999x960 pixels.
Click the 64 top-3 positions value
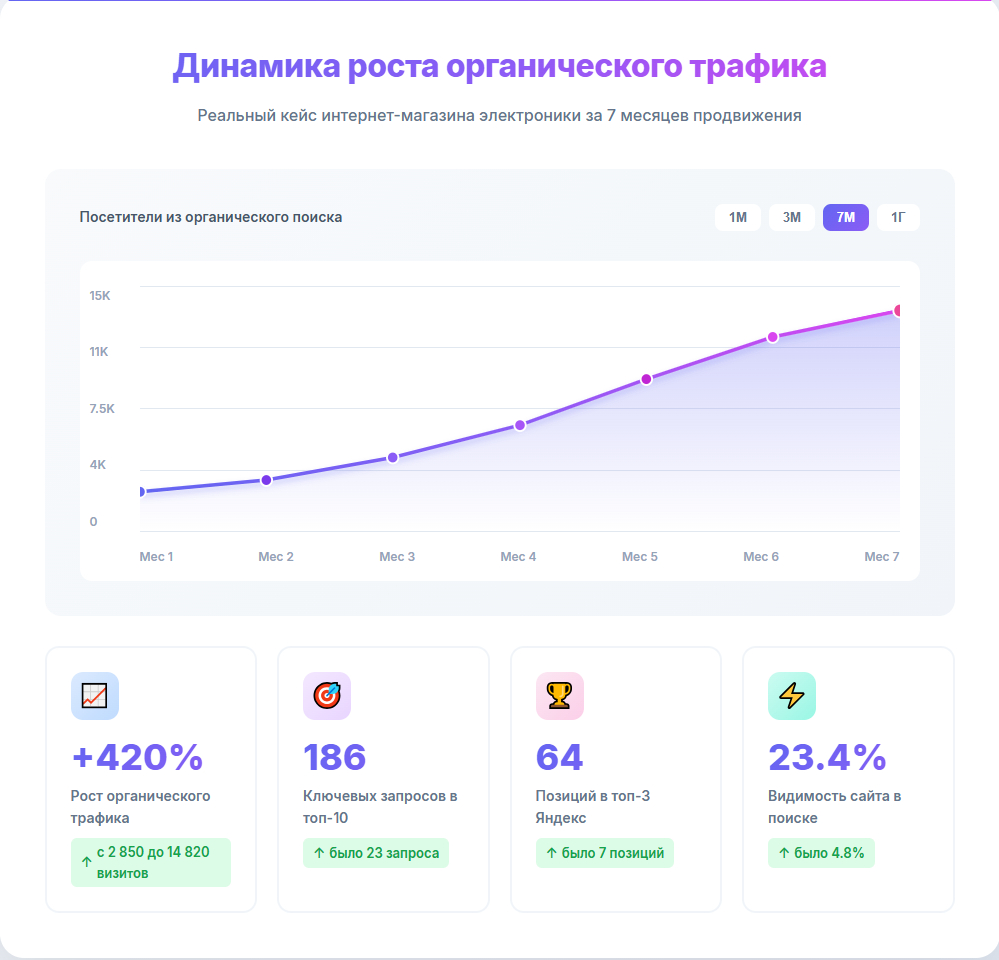tap(559, 757)
